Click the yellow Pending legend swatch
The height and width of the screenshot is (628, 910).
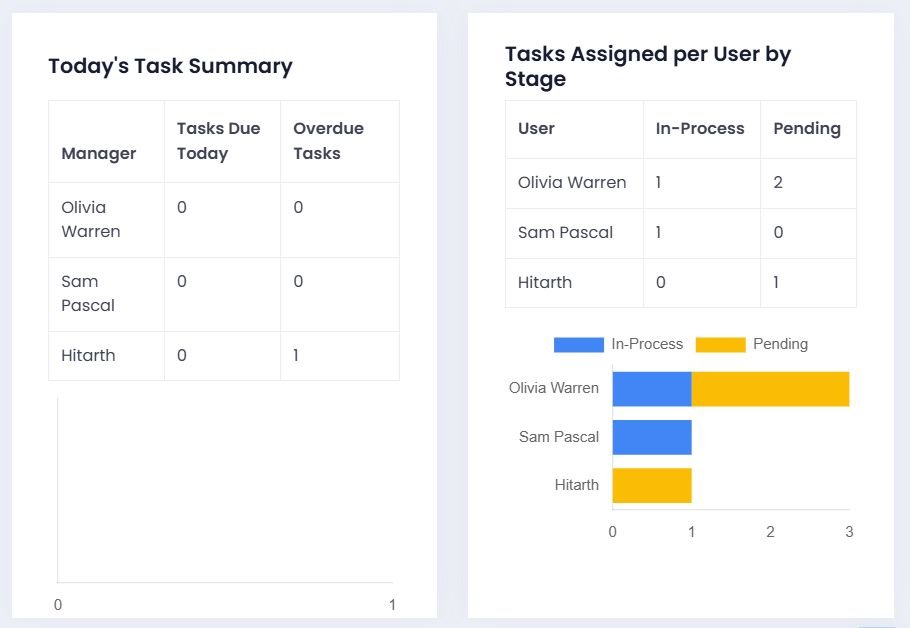720,344
